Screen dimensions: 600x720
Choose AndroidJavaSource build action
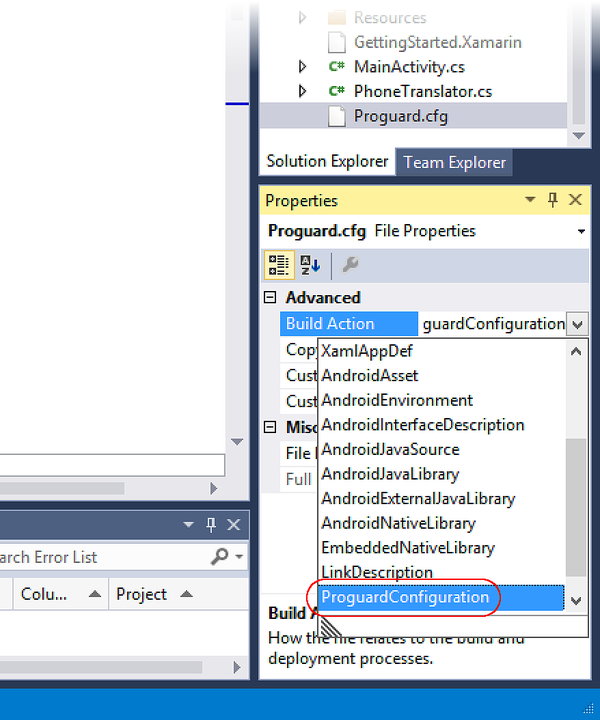(x=441, y=450)
